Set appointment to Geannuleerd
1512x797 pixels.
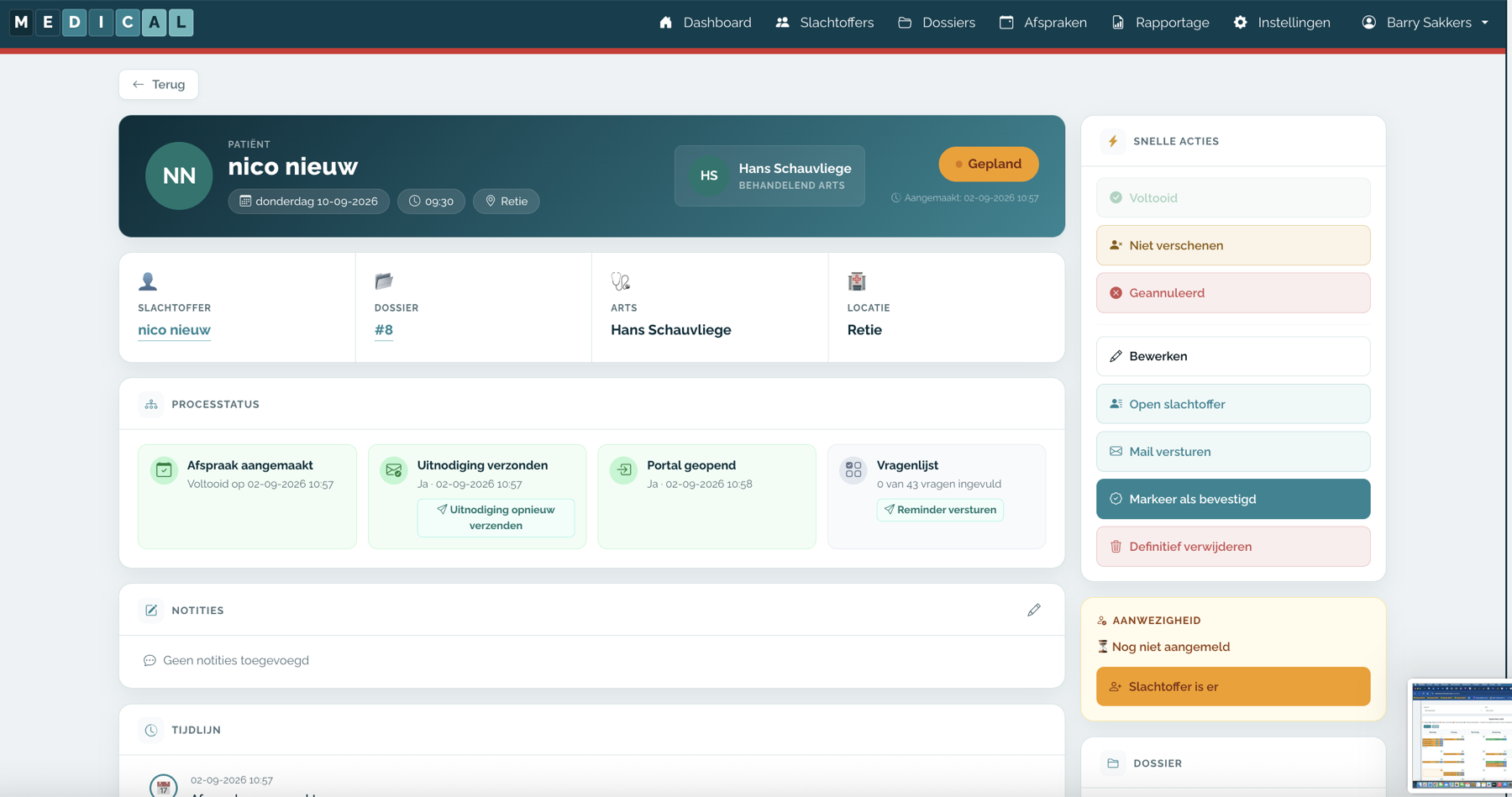coord(1233,293)
